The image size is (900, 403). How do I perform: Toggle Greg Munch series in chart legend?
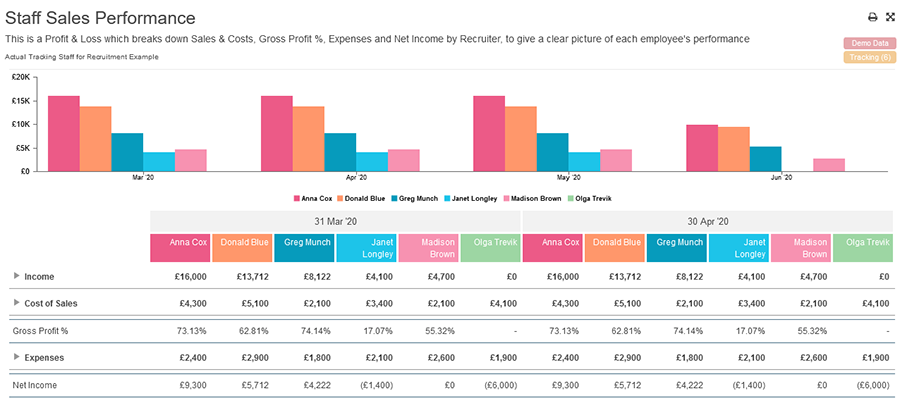click(x=413, y=198)
